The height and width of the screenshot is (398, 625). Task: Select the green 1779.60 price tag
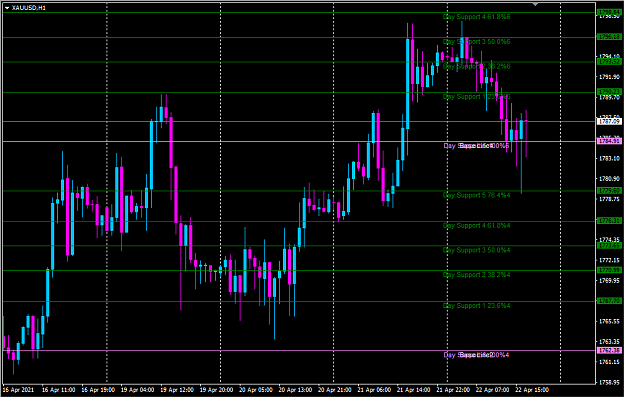tap(609, 191)
